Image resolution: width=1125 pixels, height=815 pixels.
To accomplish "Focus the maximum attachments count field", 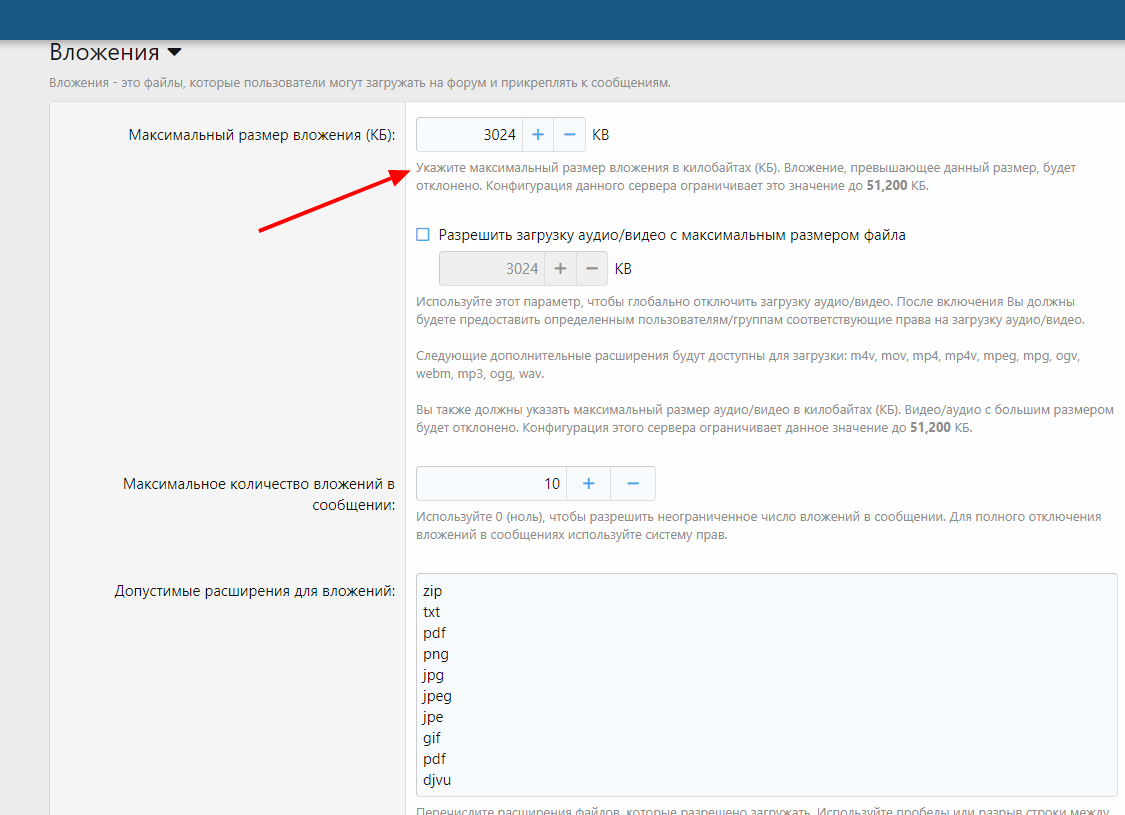I will tap(490, 484).
